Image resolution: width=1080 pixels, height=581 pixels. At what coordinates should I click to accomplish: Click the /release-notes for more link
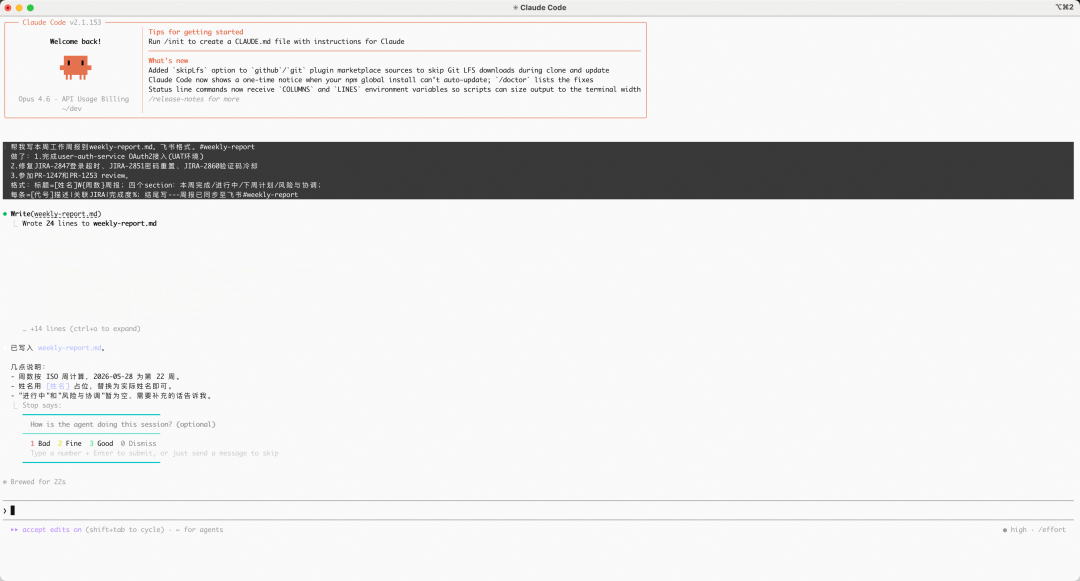click(x=194, y=99)
